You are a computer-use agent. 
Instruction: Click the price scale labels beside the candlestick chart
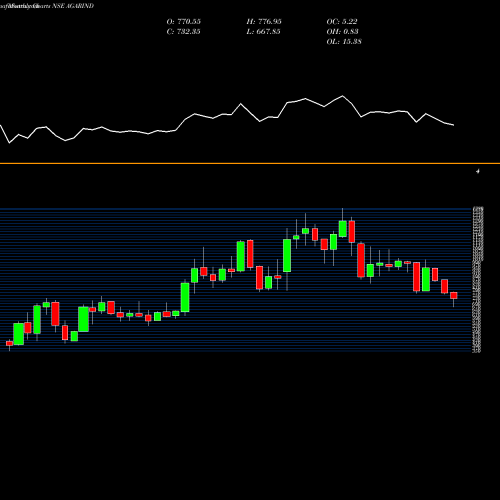coord(477,280)
